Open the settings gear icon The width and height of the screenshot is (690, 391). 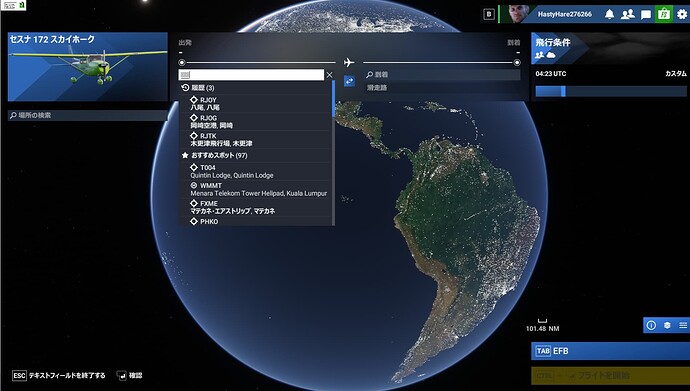point(682,14)
